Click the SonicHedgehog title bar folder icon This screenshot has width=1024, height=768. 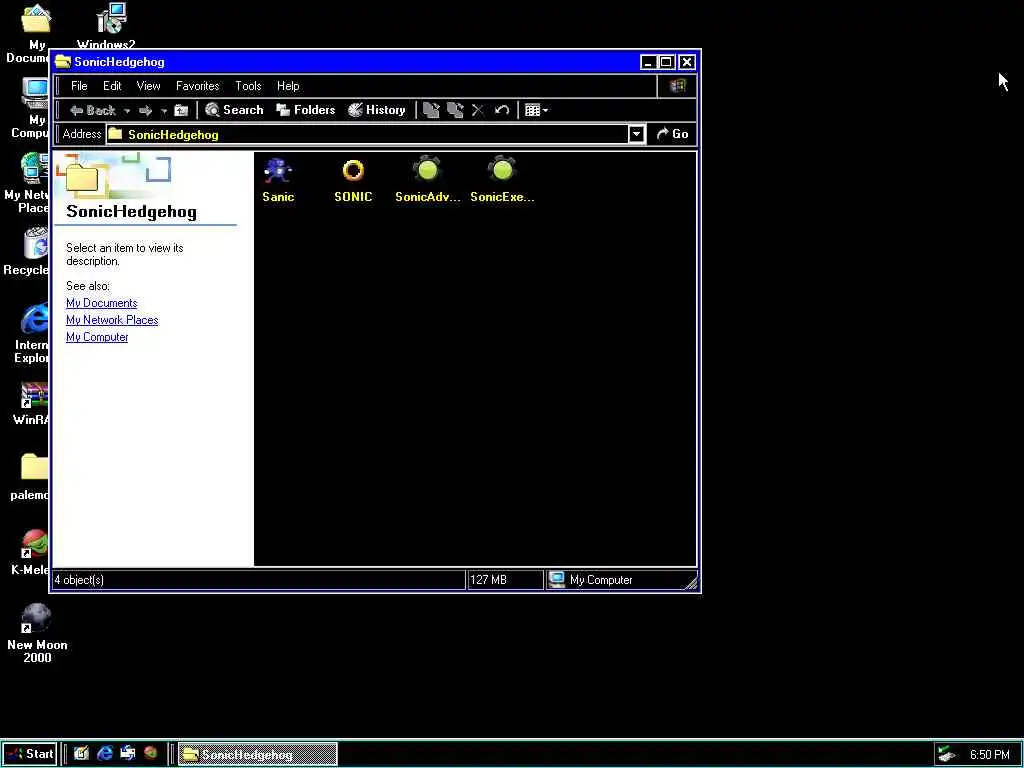63,61
